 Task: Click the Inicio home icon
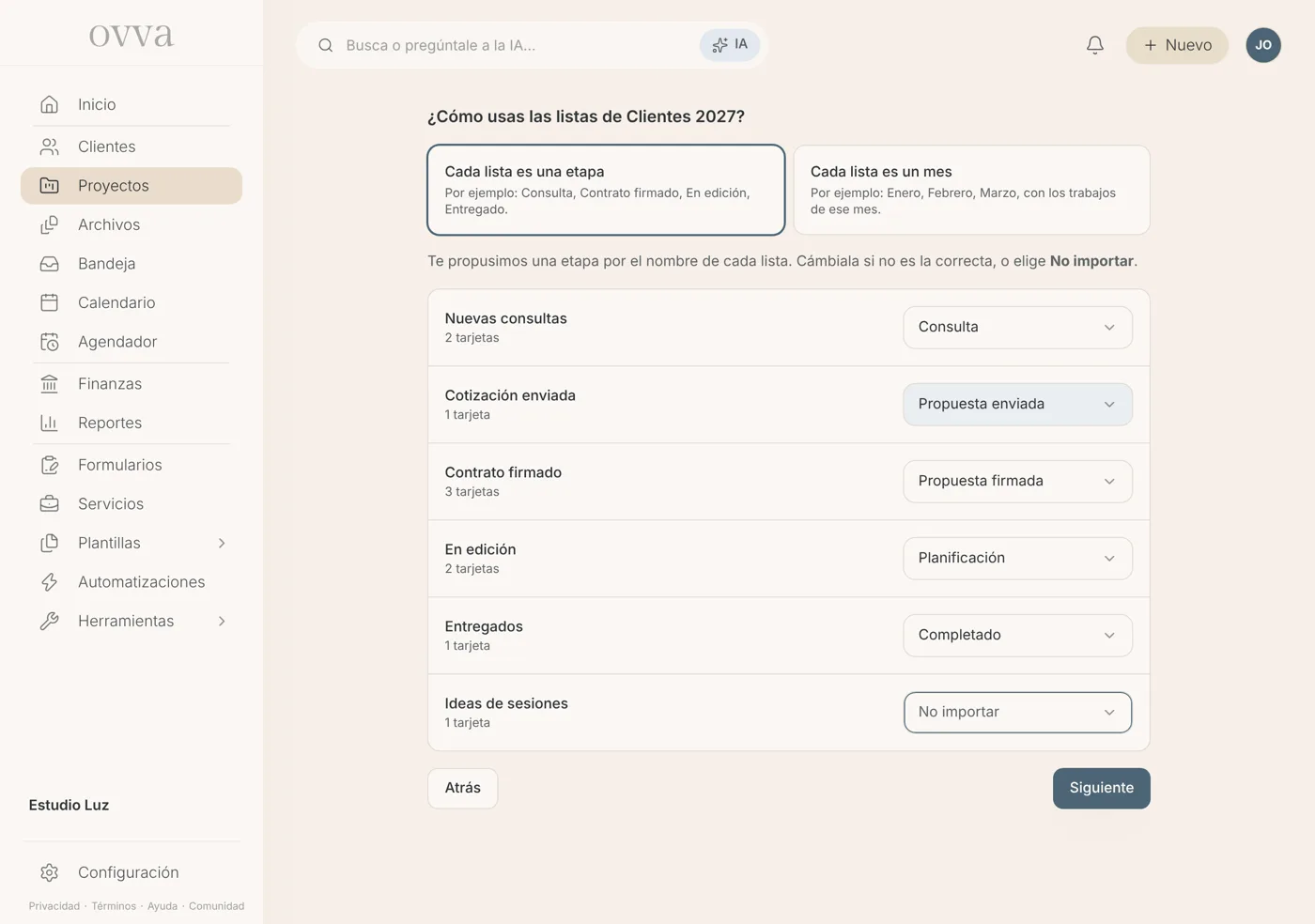[50, 104]
